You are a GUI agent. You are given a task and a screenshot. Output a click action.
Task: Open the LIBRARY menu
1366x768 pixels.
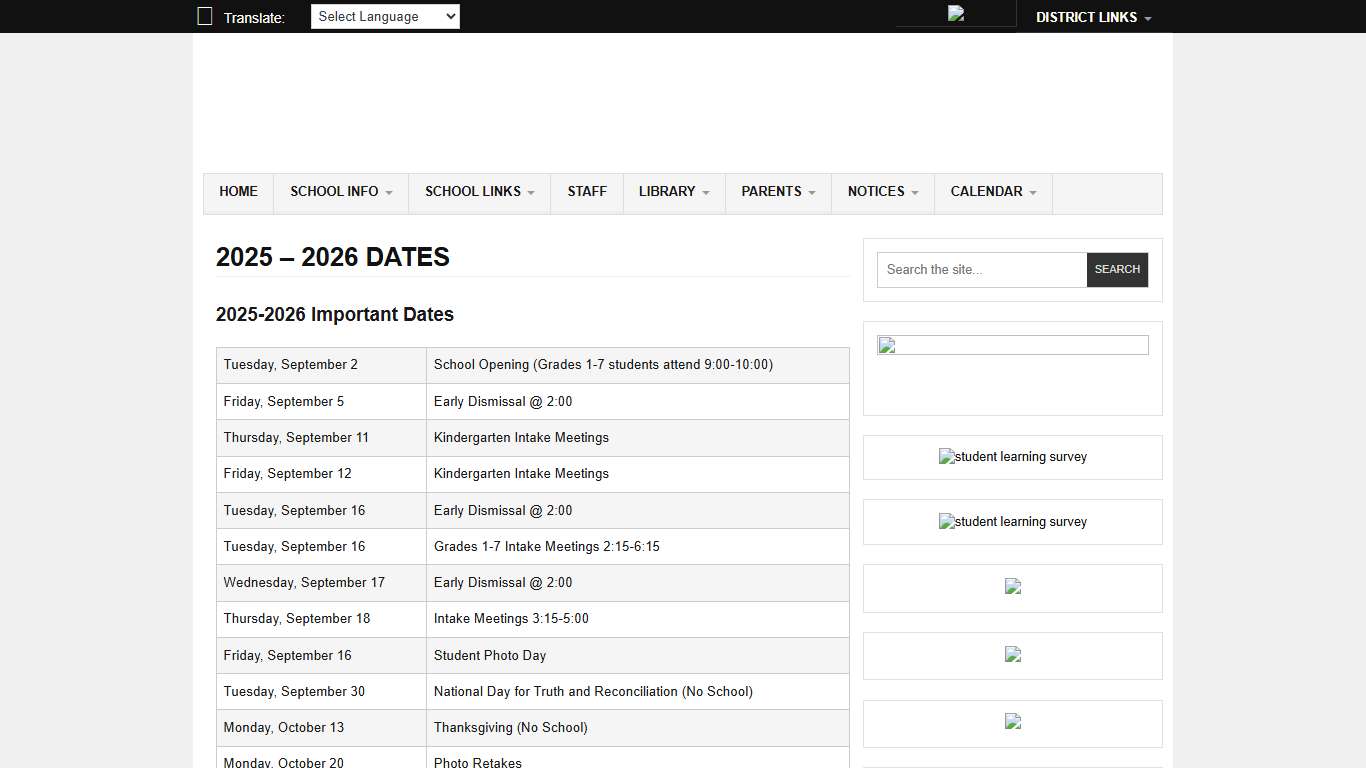(x=673, y=191)
